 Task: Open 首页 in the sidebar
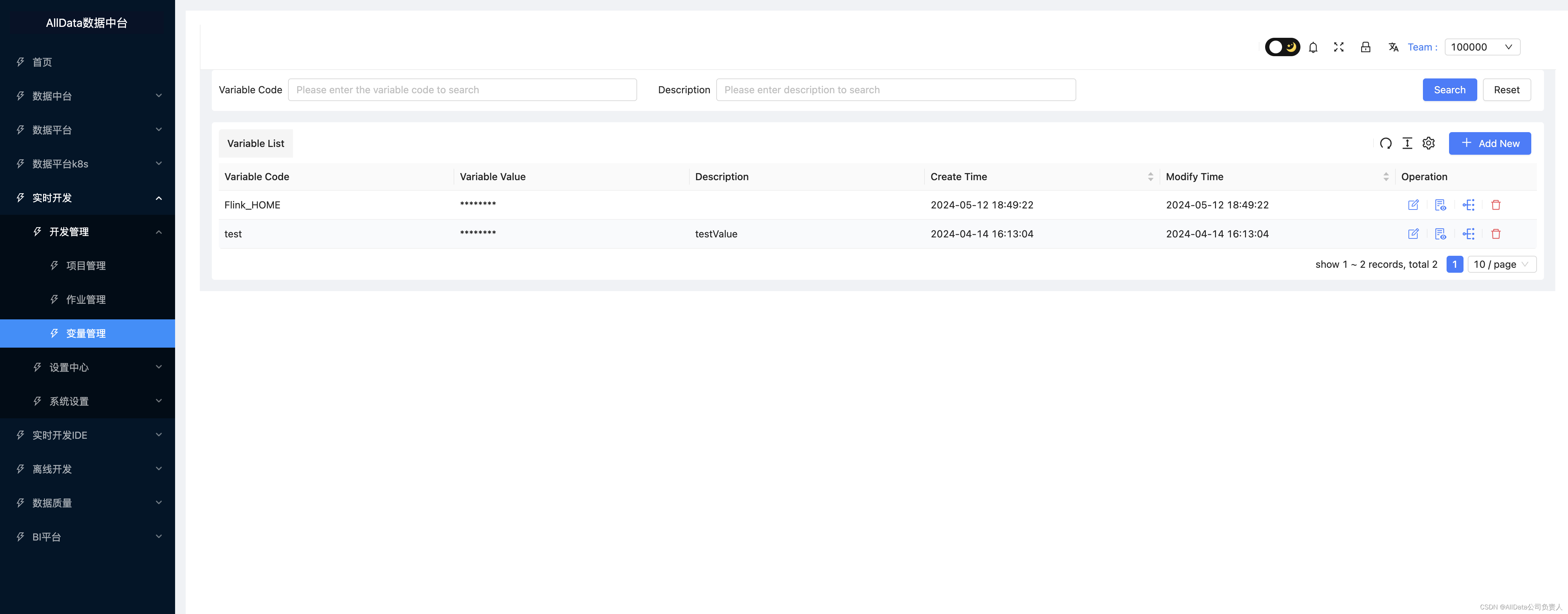pos(88,62)
